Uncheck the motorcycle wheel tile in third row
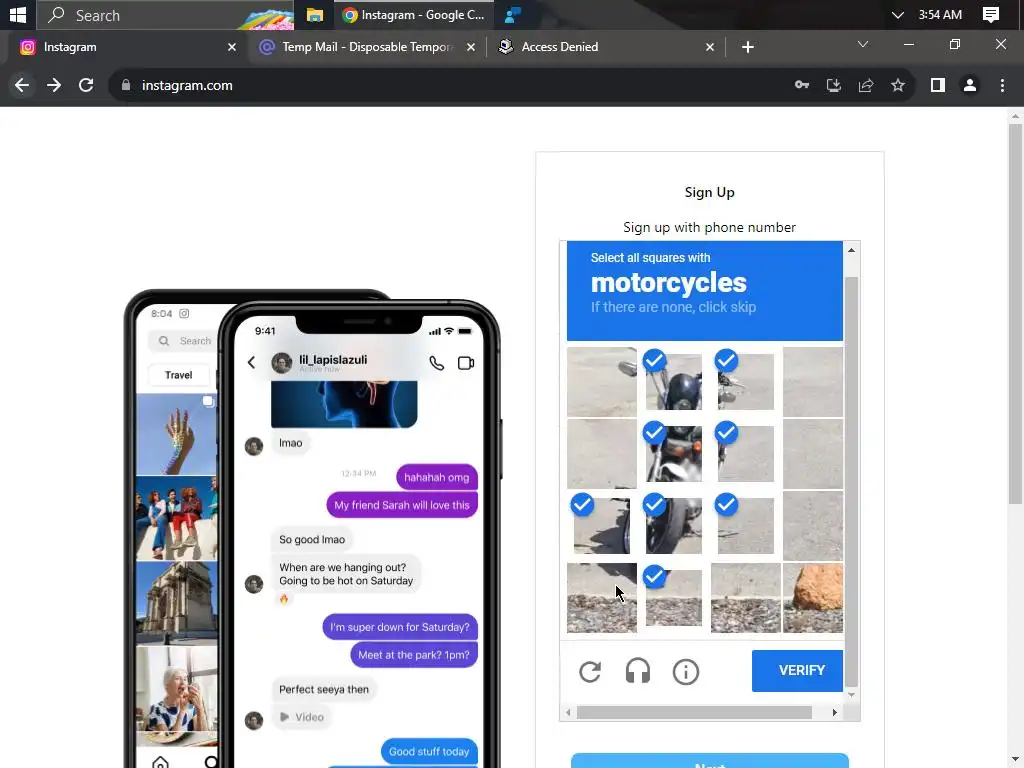This screenshot has height=768, width=1024. (673, 526)
